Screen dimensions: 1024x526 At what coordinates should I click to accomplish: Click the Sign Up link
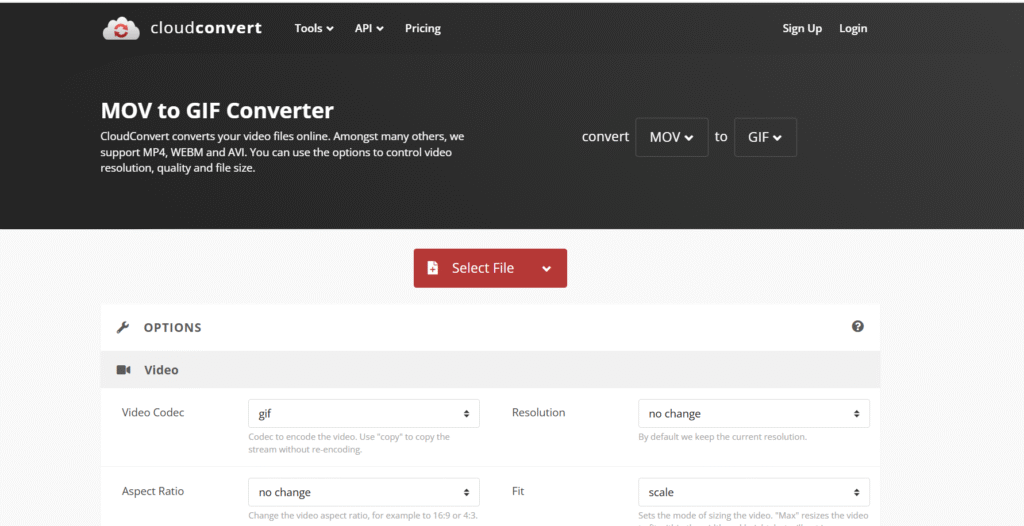802,28
